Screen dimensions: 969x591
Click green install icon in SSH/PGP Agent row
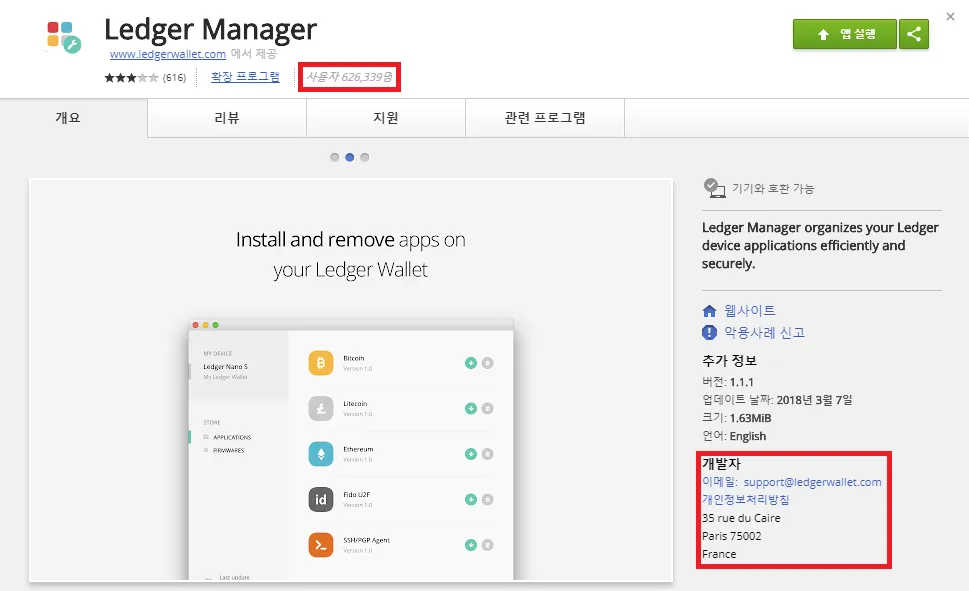pyautogui.click(x=471, y=545)
